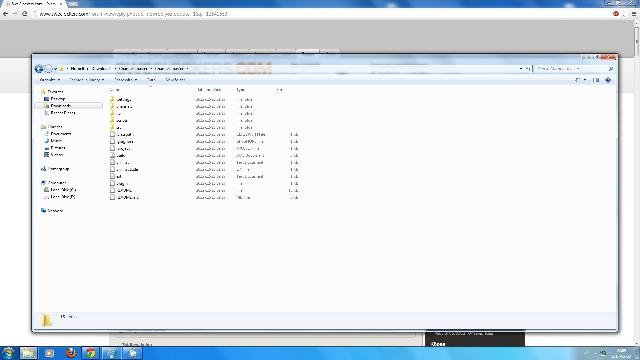Expand the address bar history dropdown

(x=521, y=69)
